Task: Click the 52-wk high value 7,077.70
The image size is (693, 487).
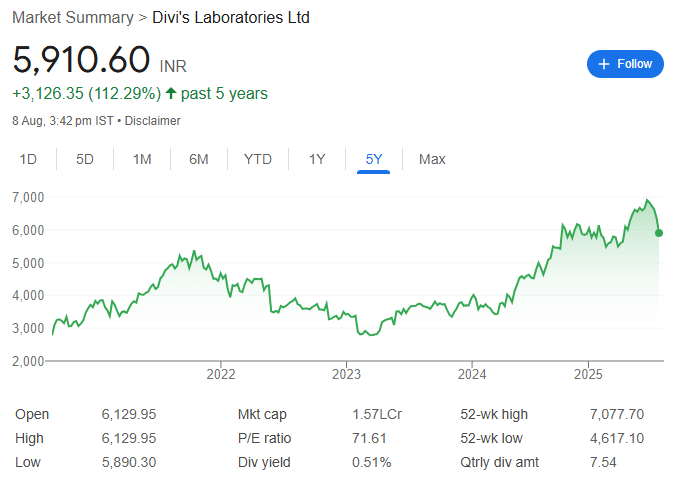Action: pyautogui.click(x=617, y=415)
